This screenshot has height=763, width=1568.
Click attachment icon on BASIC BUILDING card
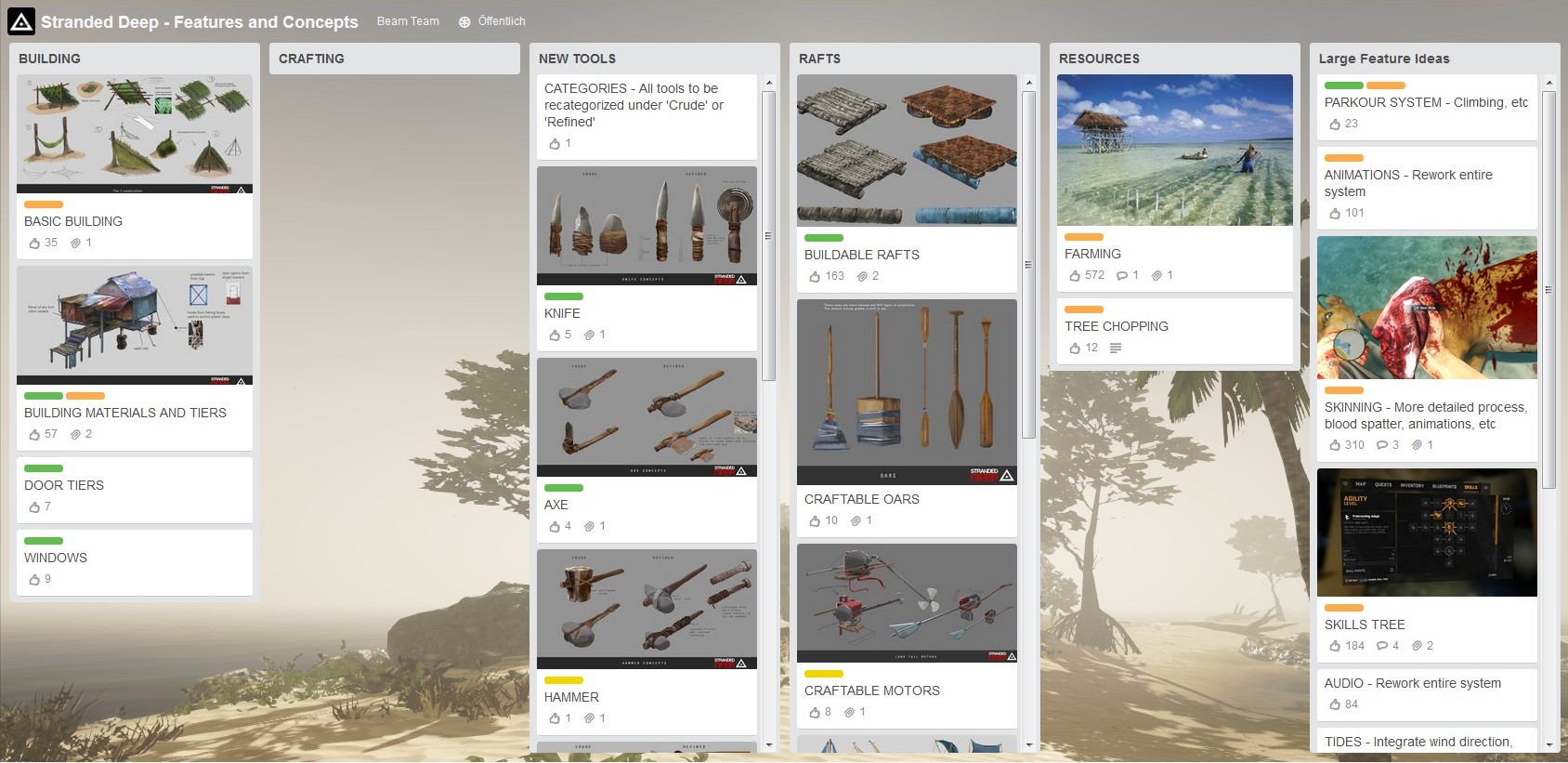pos(75,243)
